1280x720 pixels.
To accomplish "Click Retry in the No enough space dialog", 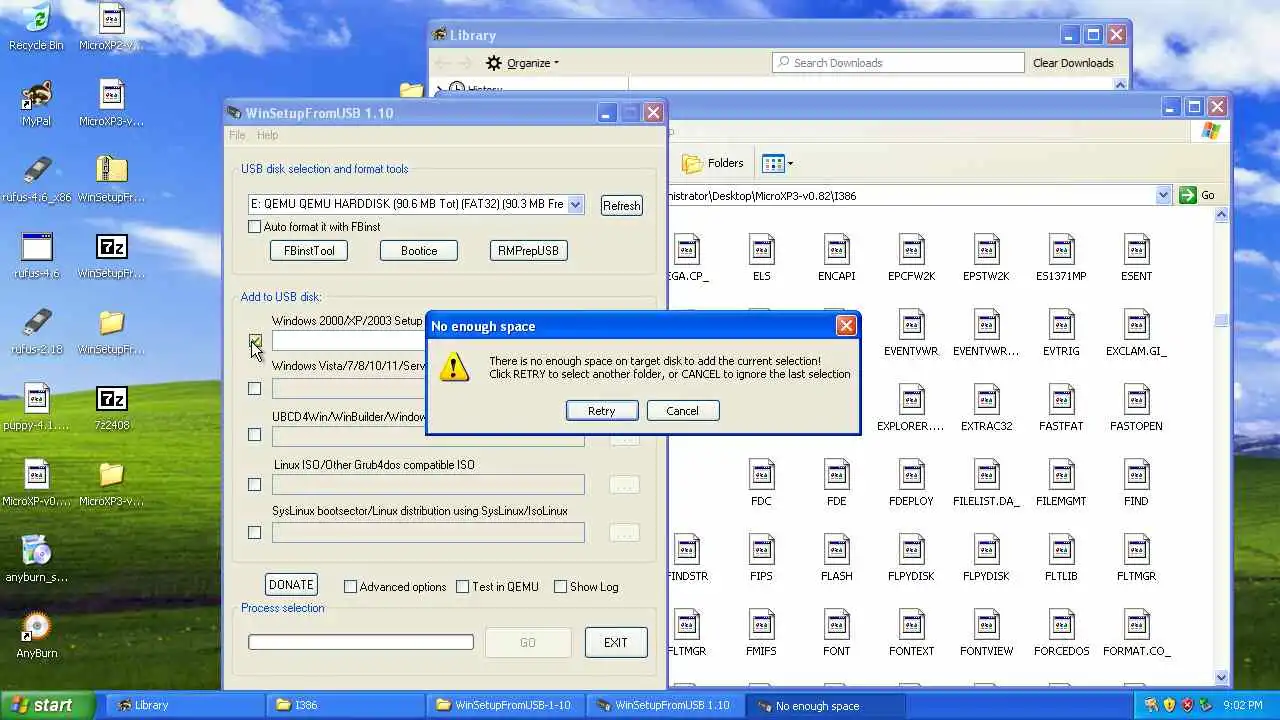I will point(601,411).
